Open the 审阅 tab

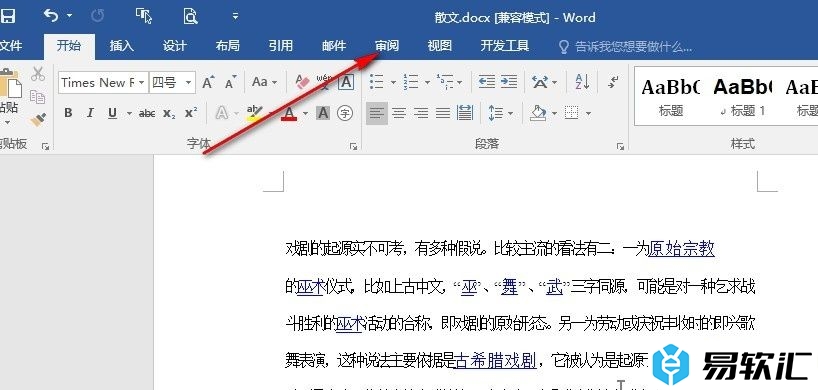(x=387, y=46)
